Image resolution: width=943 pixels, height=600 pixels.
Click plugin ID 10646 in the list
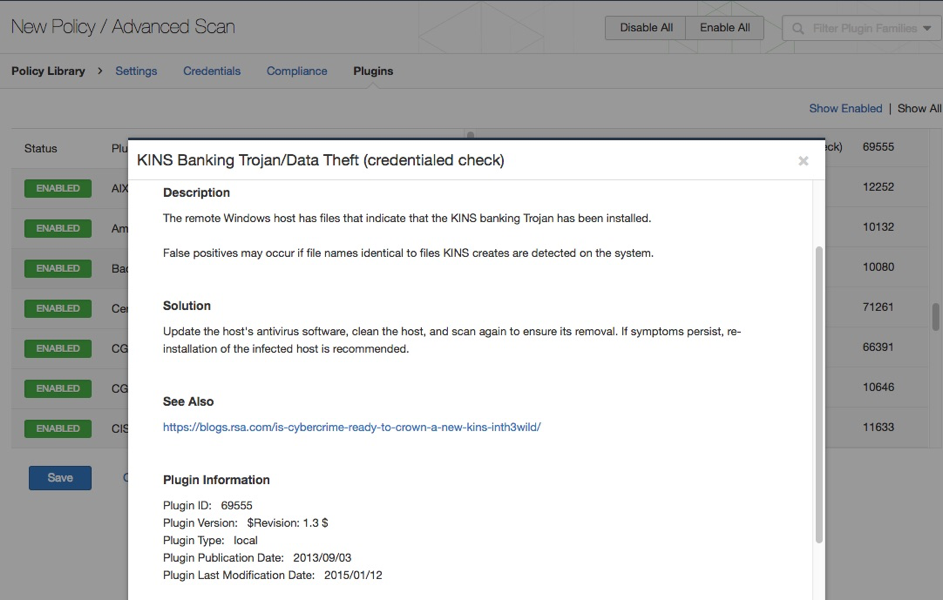point(878,387)
